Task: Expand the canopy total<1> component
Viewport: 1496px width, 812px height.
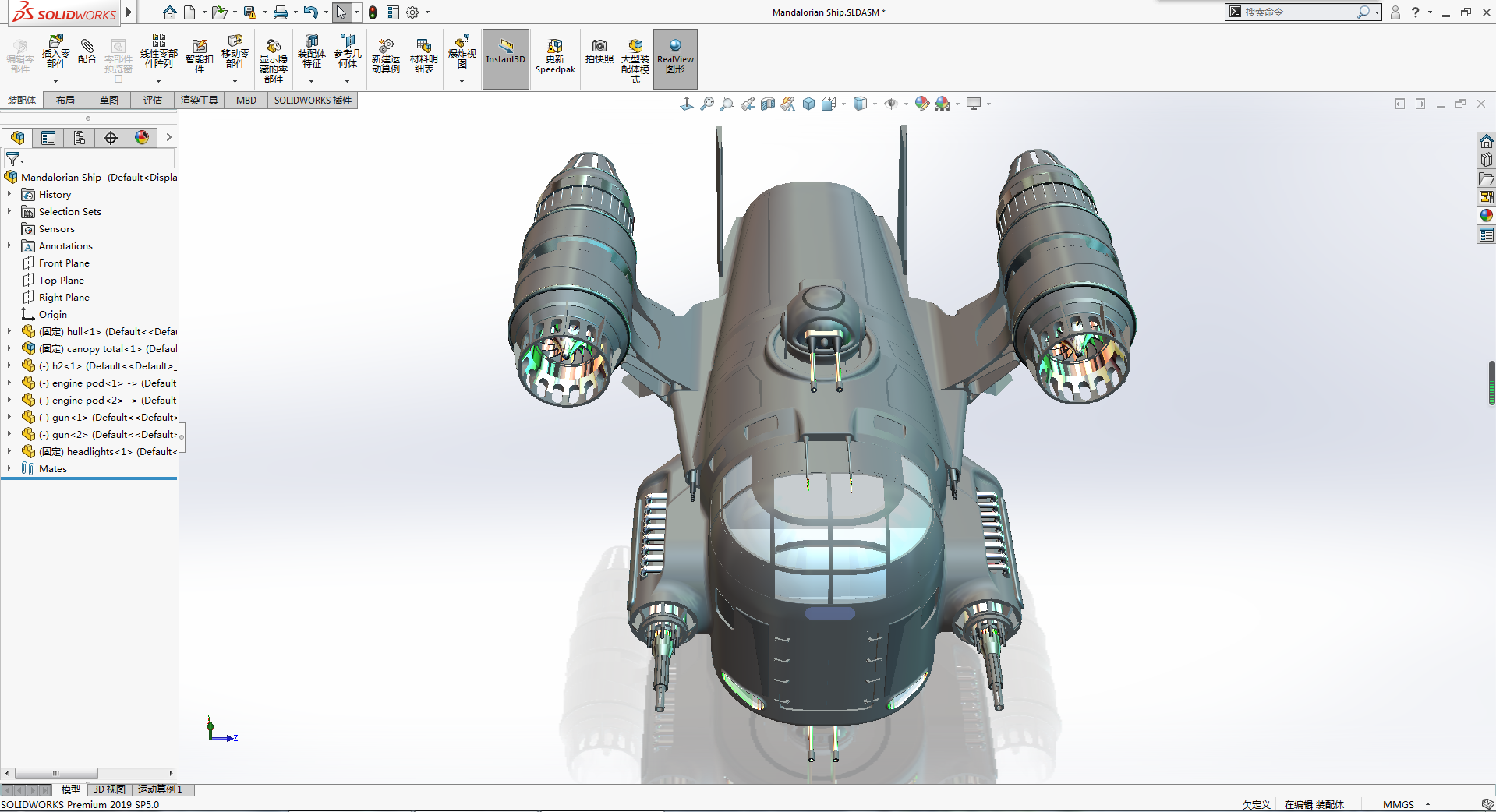Action: [x=9, y=349]
